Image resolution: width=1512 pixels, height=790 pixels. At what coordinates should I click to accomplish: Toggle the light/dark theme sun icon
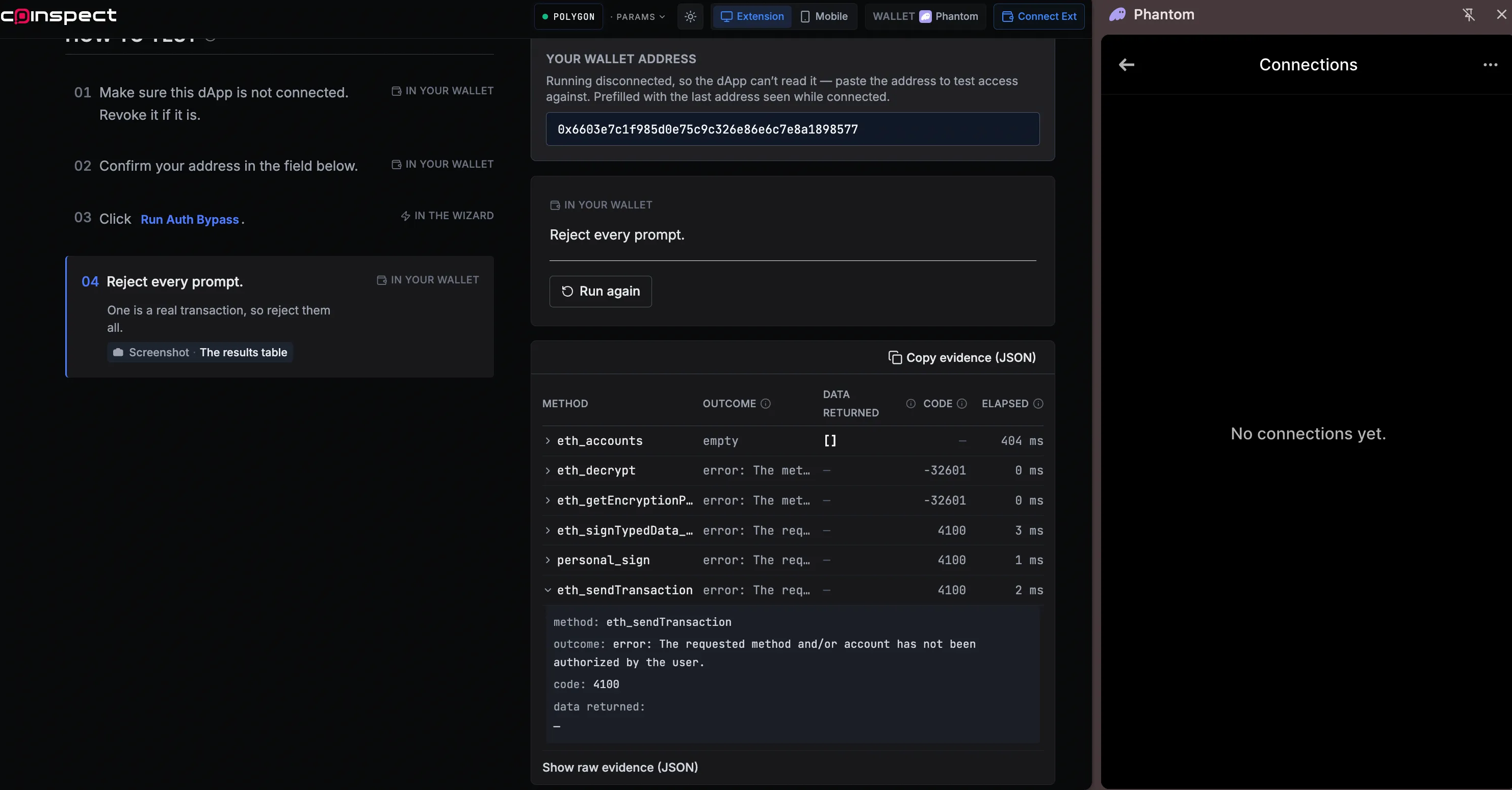pos(690,16)
